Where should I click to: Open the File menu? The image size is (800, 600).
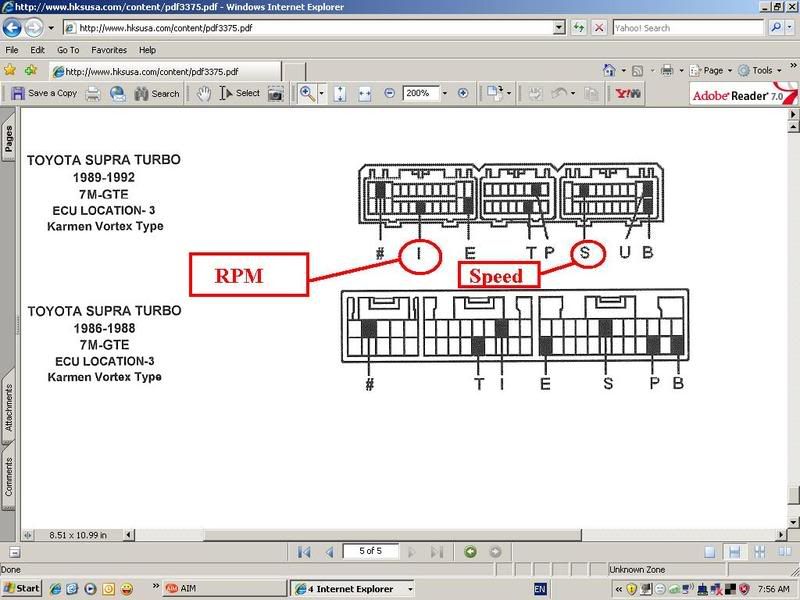click(12, 50)
